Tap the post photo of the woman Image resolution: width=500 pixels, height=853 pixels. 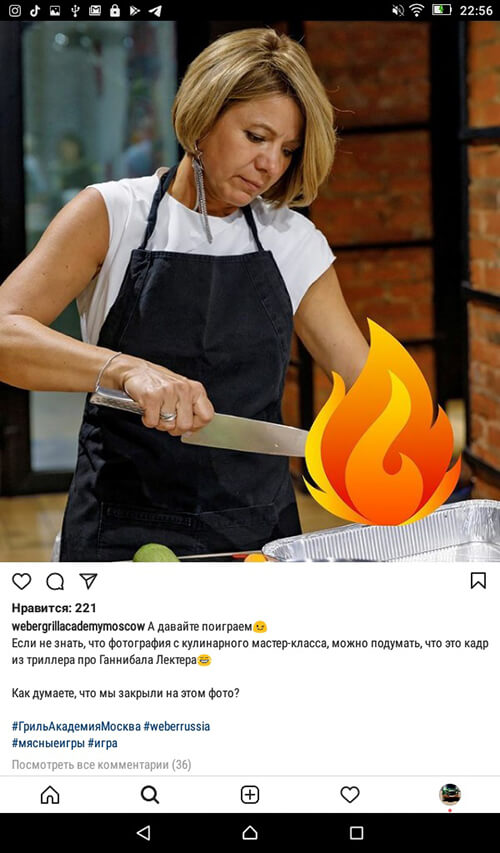tap(250, 291)
